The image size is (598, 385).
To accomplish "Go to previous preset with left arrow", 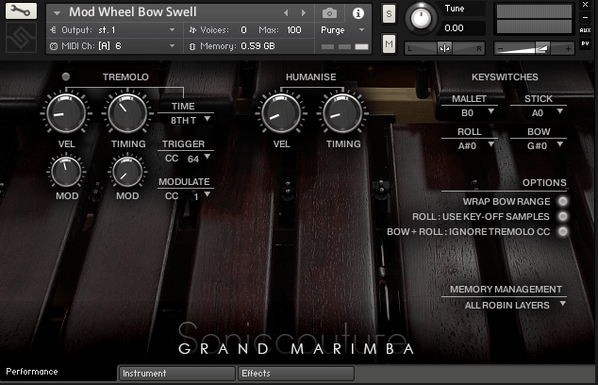I will [286, 13].
